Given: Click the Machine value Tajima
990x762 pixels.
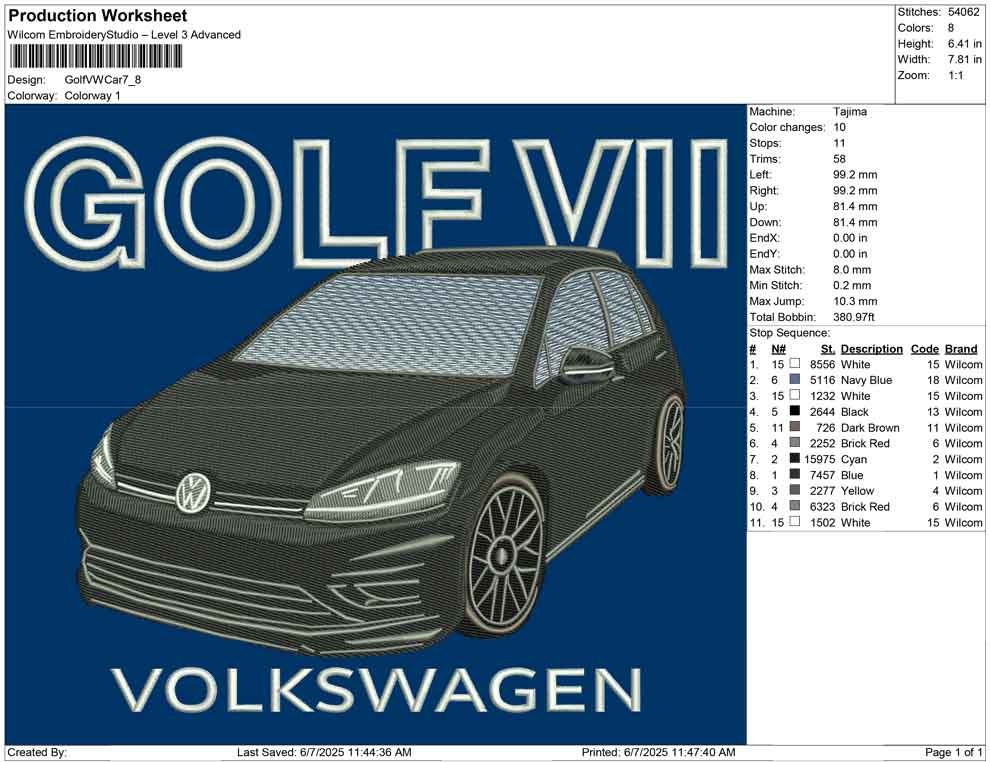Looking at the screenshot, I should pyautogui.click(x=850, y=112).
